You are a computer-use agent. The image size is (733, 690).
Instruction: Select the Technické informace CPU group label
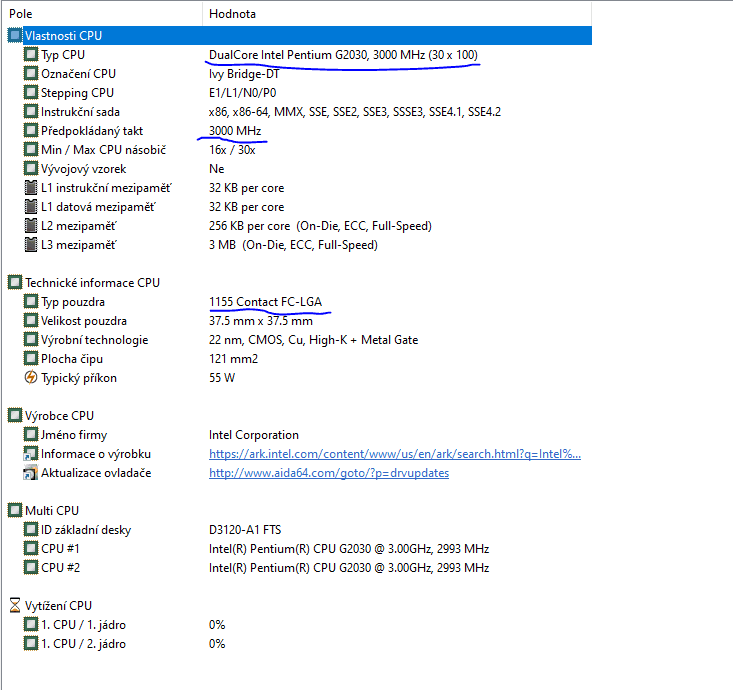(x=93, y=283)
